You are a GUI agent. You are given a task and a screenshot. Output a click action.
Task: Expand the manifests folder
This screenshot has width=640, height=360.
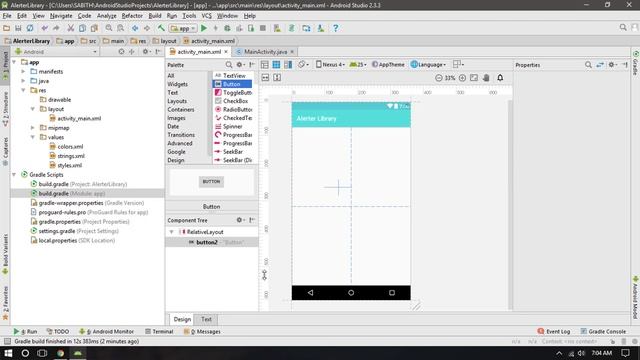[23, 71]
